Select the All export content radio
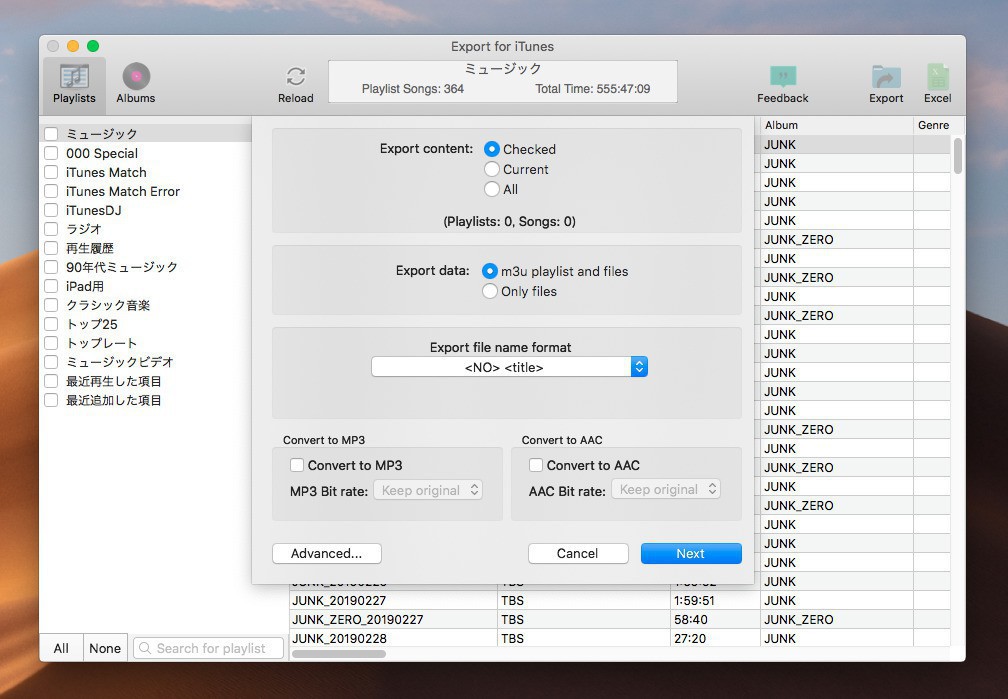This screenshot has width=1008, height=699. [492, 189]
